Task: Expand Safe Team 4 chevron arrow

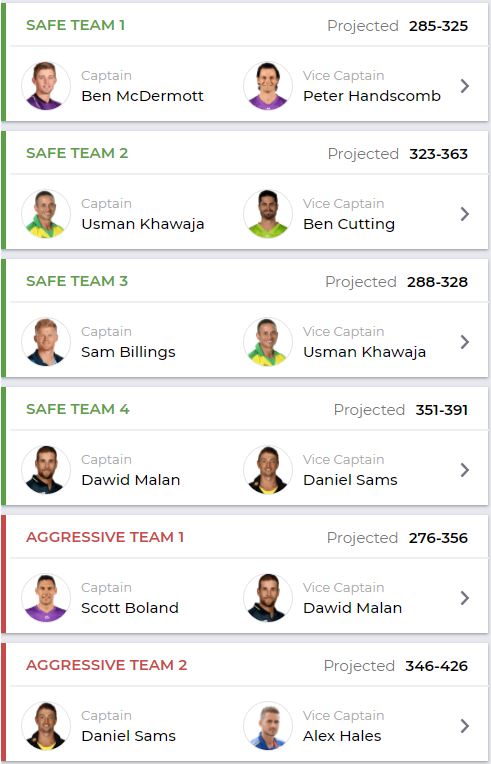Action: 465,470
